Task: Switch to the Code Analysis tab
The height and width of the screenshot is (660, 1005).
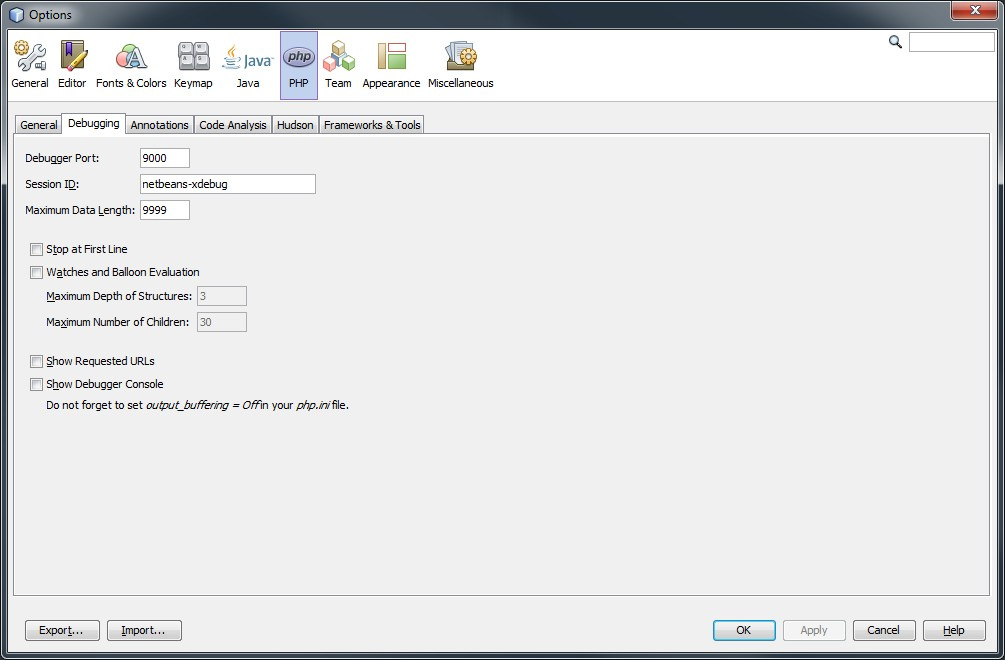Action: click(x=233, y=125)
